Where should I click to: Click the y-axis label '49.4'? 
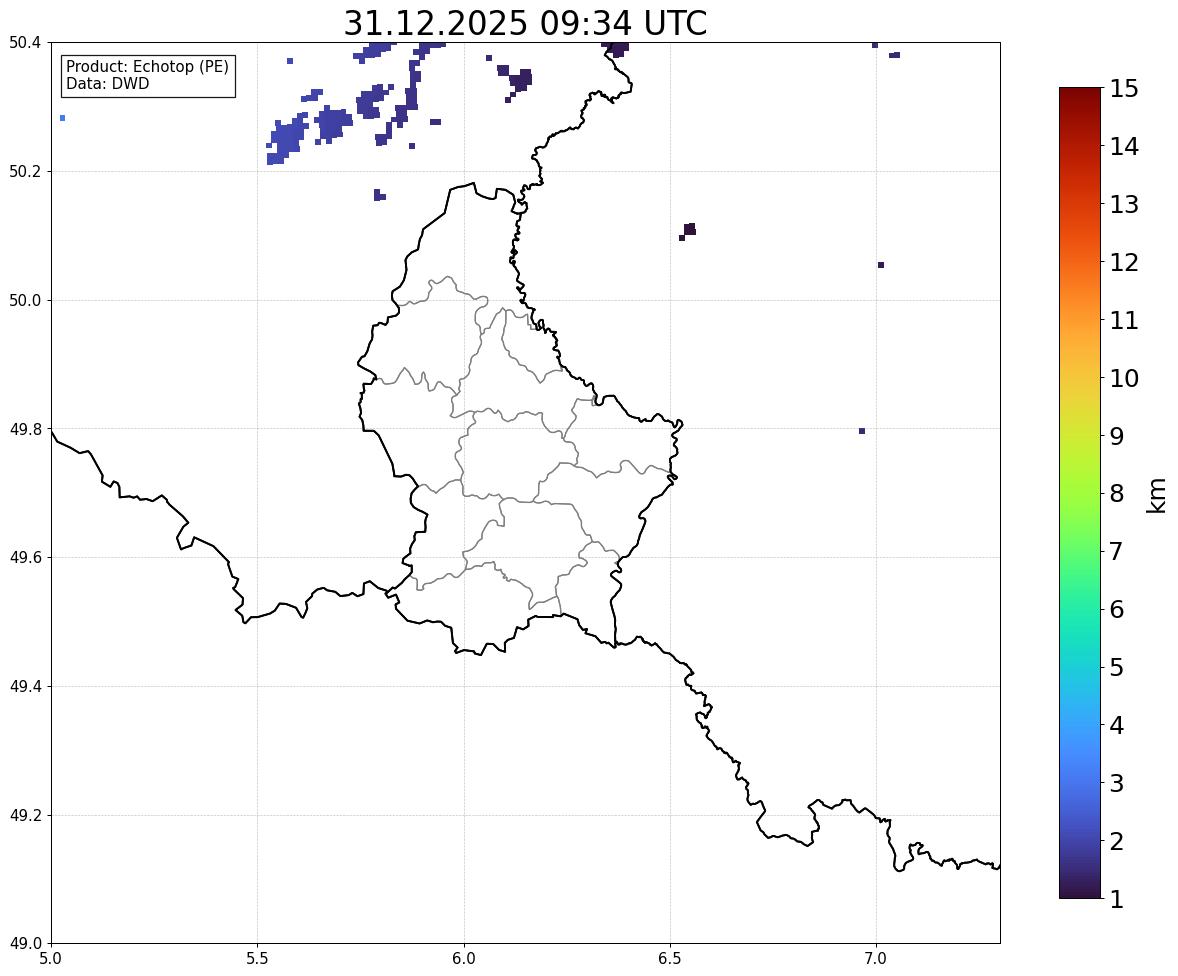(25, 686)
